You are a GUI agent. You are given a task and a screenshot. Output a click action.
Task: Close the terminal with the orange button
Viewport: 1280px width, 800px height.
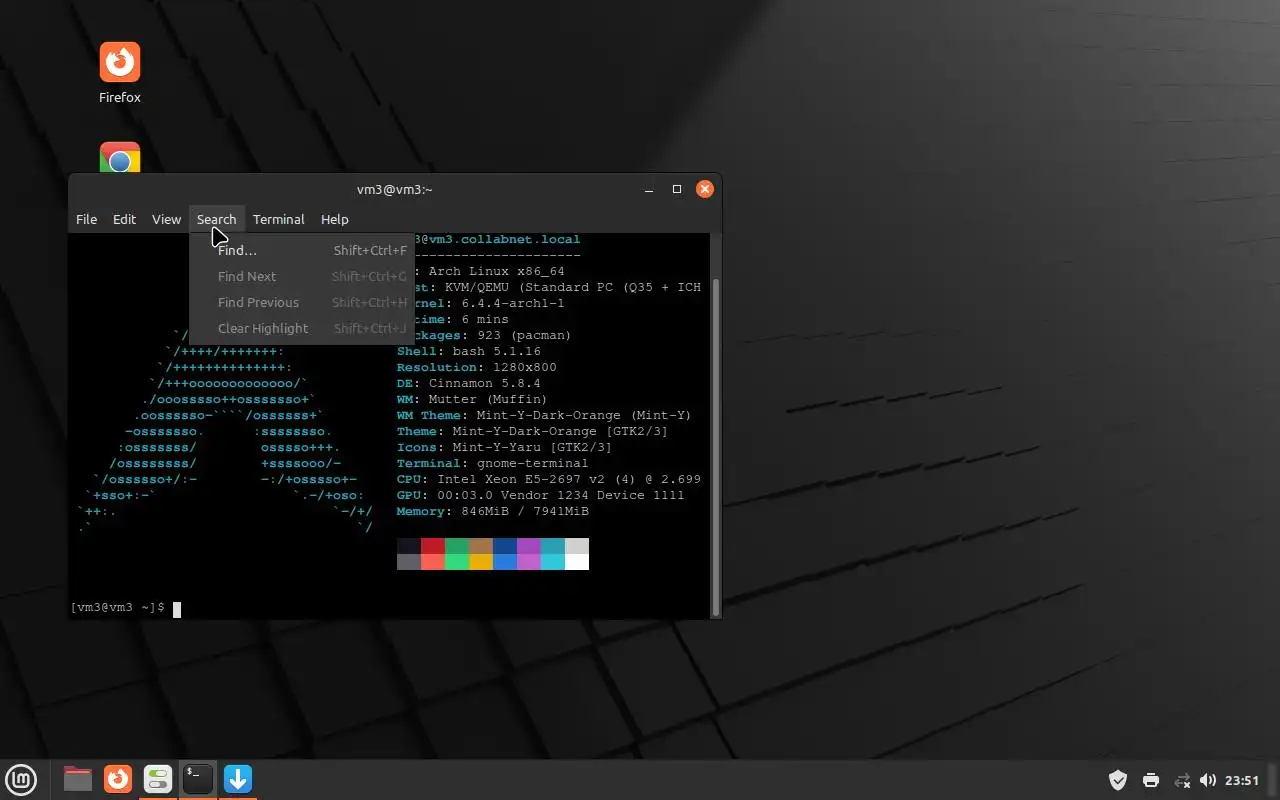(x=705, y=189)
